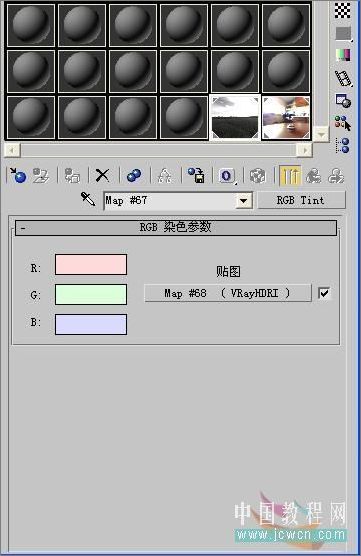Click Put Material to Scene icon

pyautogui.click(x=41, y=175)
